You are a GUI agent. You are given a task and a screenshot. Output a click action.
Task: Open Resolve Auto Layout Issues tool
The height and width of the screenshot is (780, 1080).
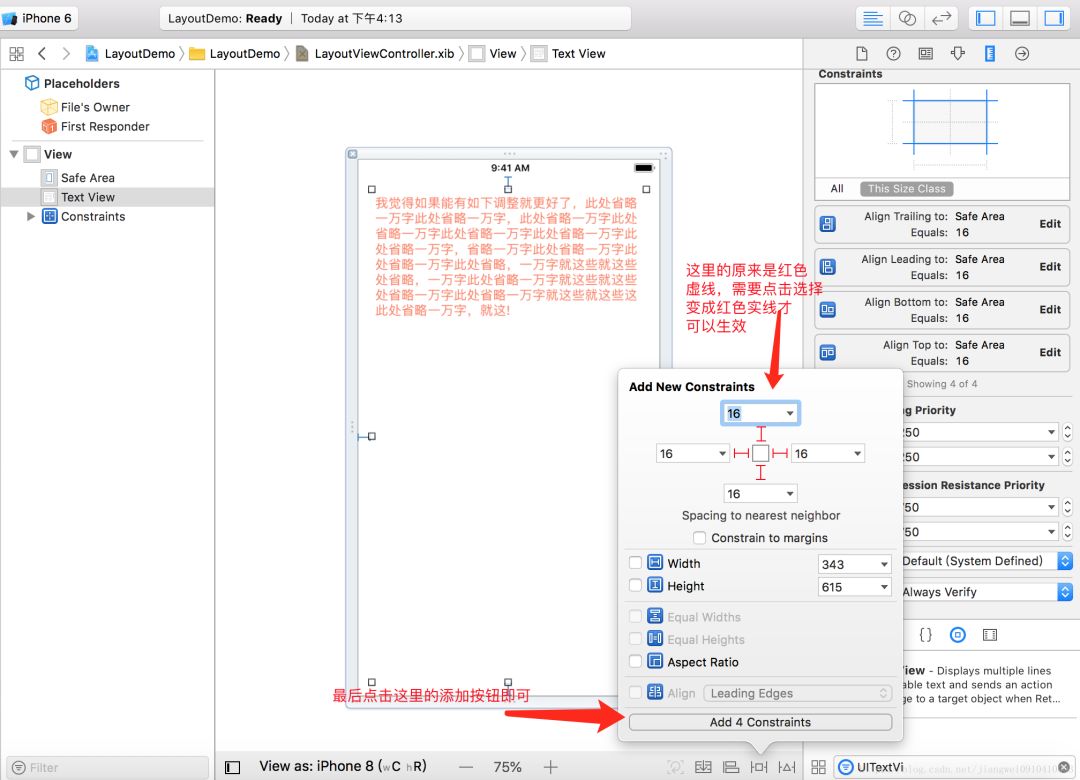787,767
